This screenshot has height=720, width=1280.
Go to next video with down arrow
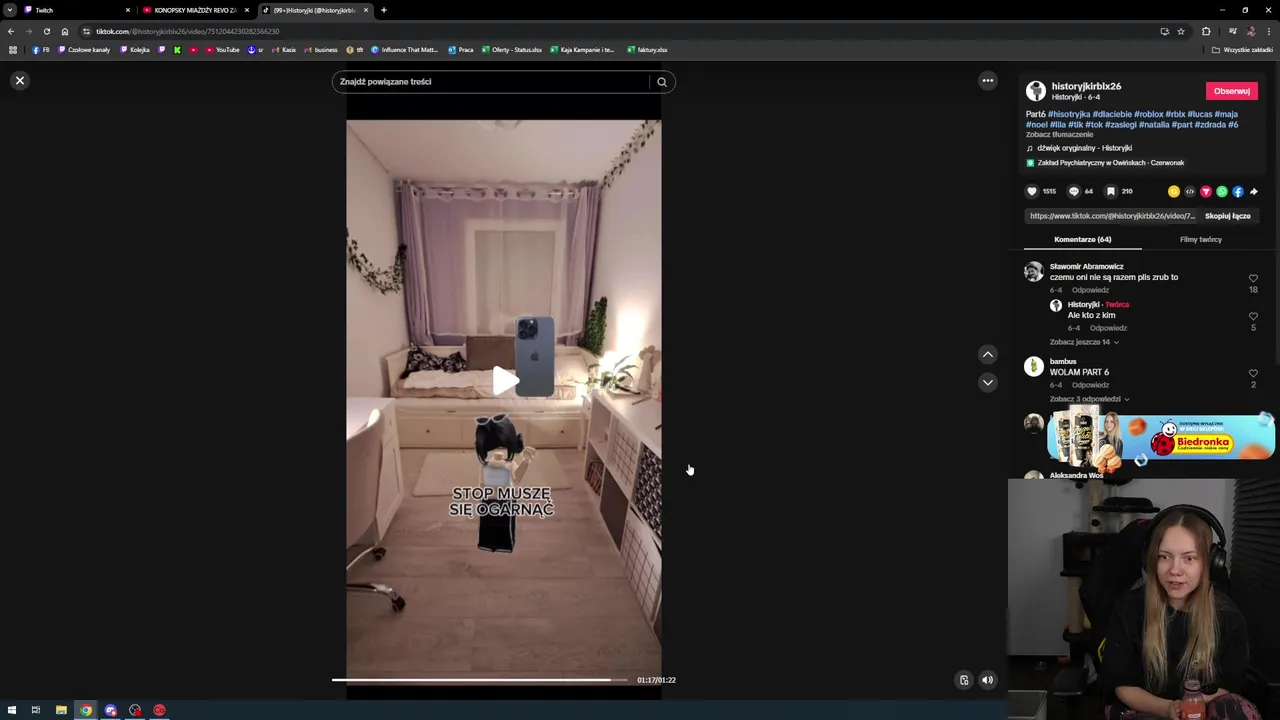[987, 382]
